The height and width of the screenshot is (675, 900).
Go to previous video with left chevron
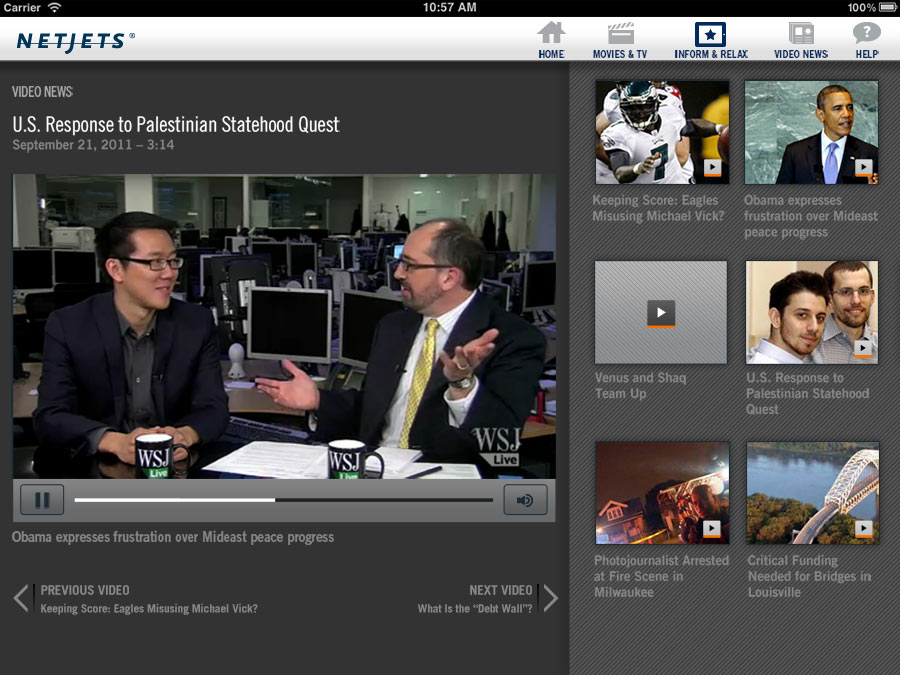pyautogui.click(x=22, y=598)
